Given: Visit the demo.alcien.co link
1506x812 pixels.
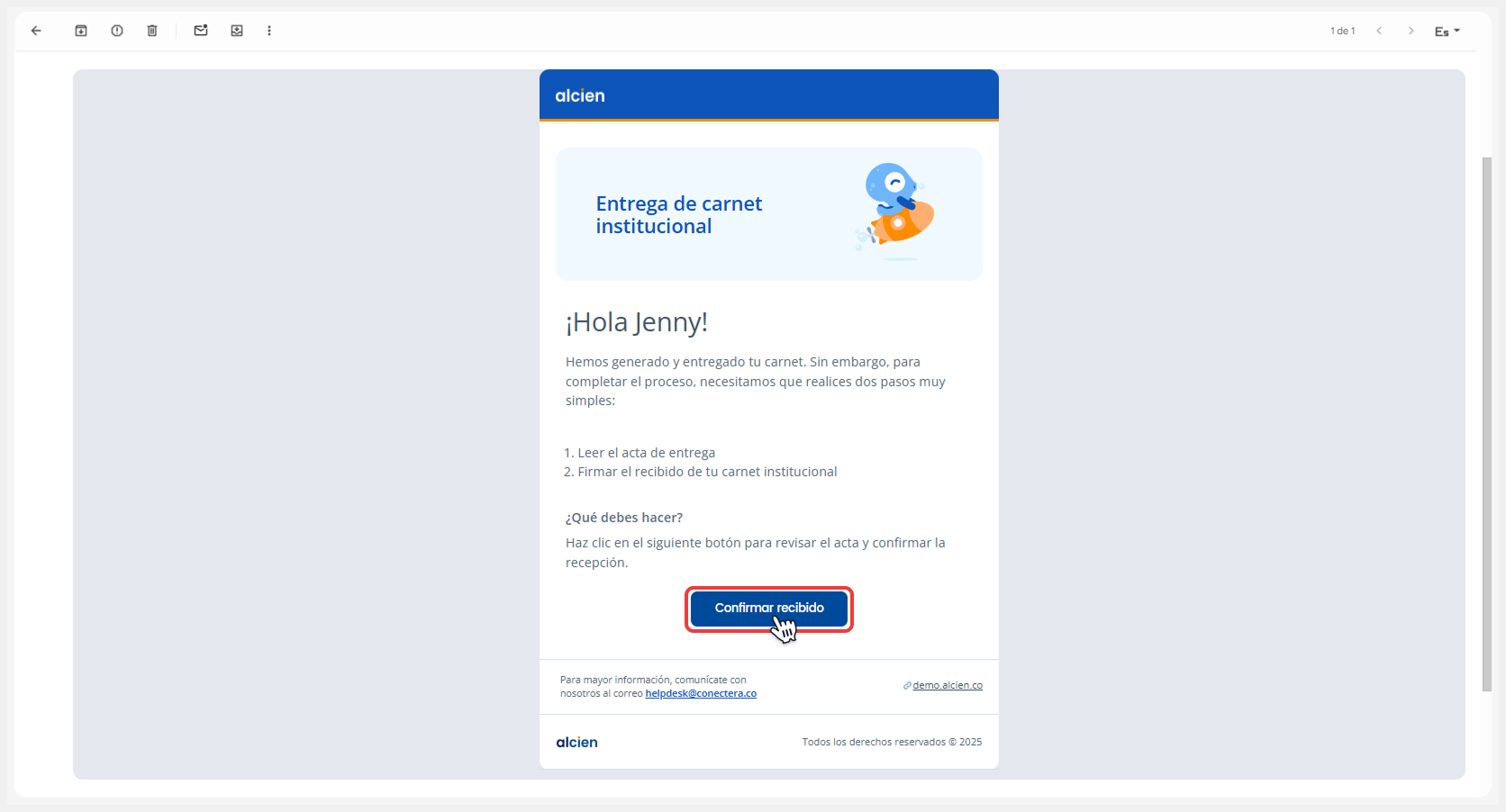Looking at the screenshot, I should tap(947, 685).
